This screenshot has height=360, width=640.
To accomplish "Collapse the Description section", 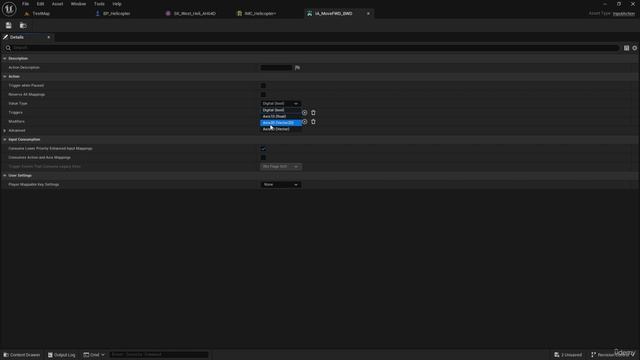I will [x=4, y=59].
